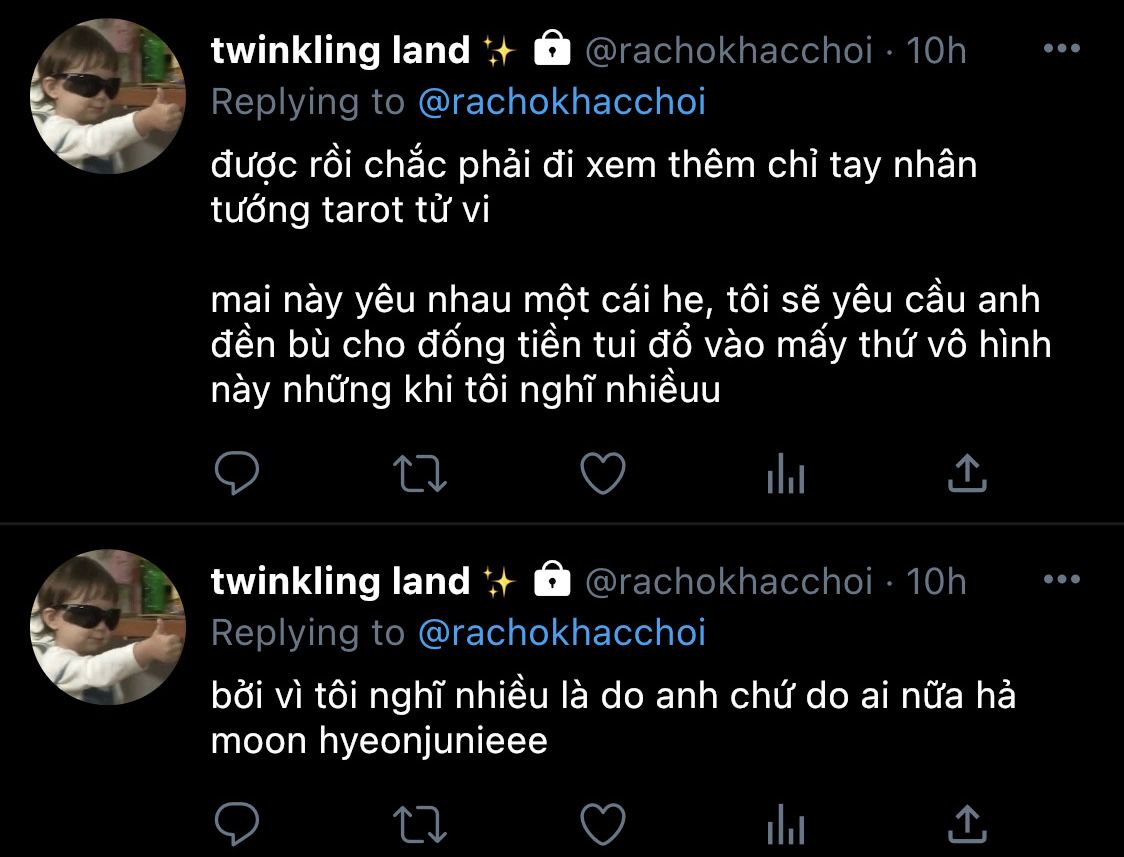
Task: Like the first tweet about tarot
Action: [x=603, y=474]
